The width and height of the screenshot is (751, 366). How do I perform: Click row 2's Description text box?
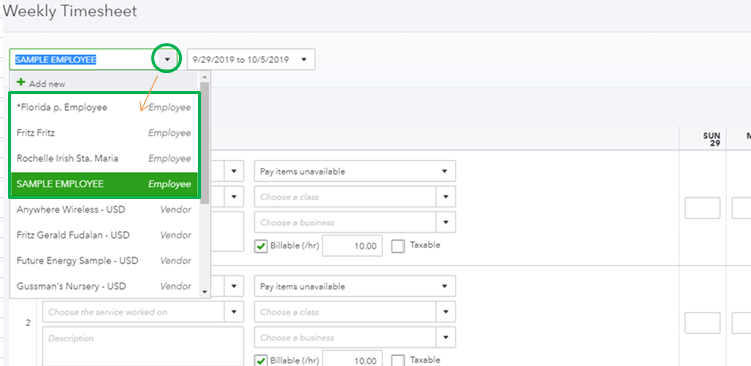coord(143,346)
